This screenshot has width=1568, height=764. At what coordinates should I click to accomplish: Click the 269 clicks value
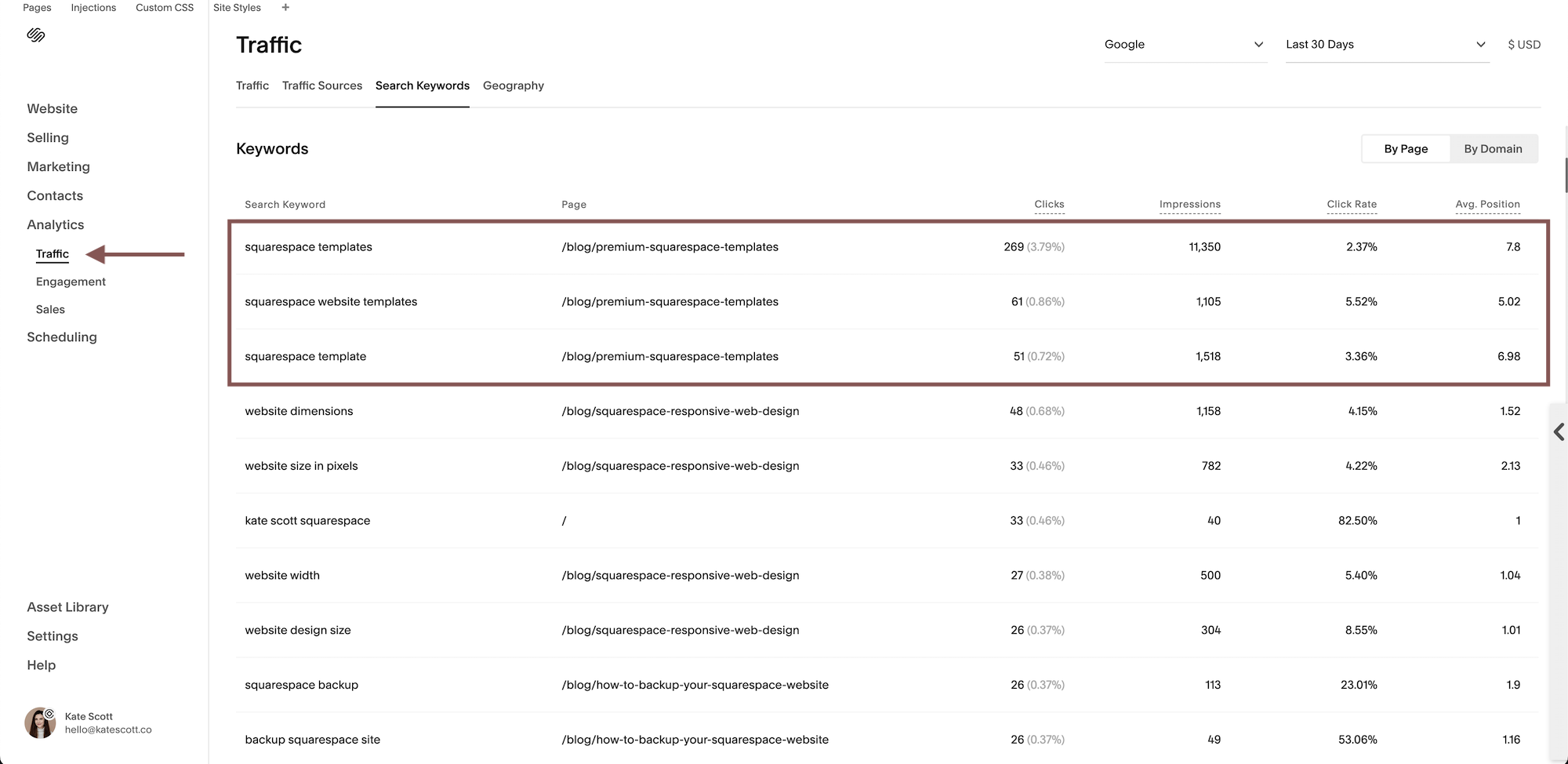(1013, 247)
